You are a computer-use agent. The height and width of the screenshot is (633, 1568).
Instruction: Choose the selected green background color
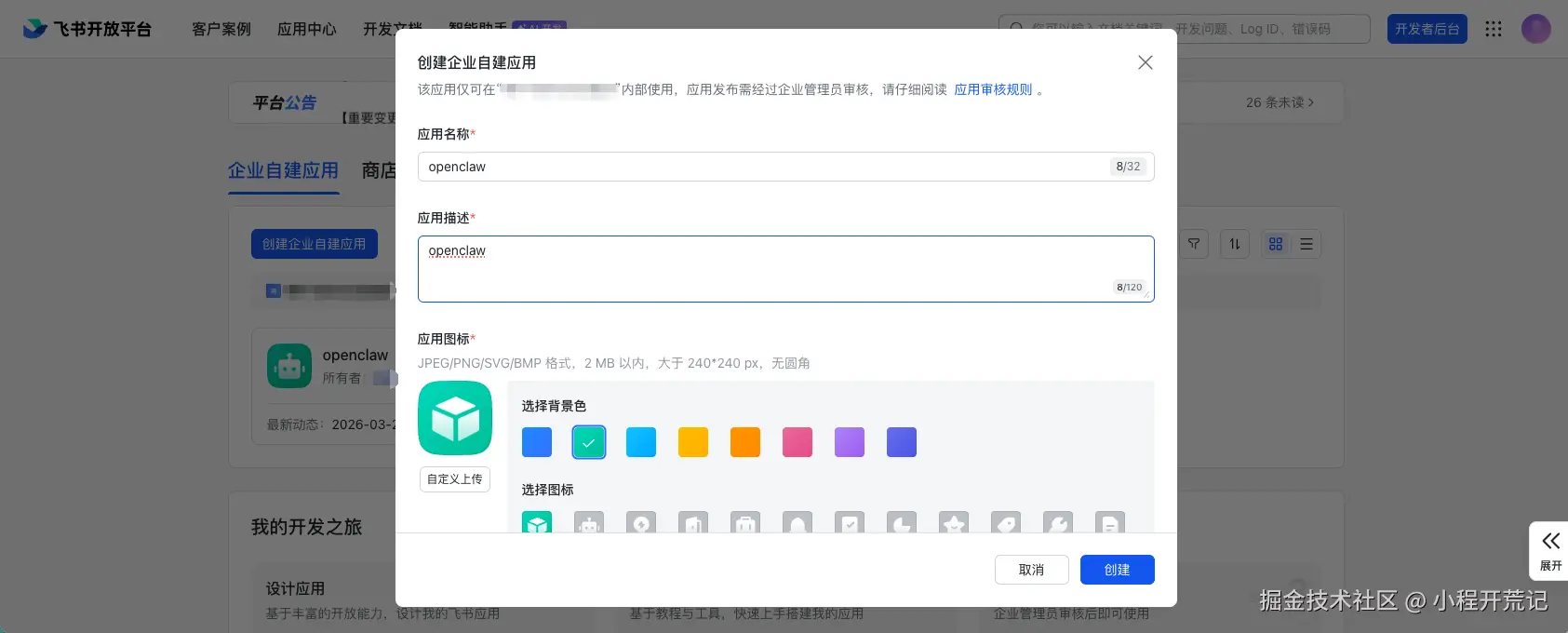[589, 442]
